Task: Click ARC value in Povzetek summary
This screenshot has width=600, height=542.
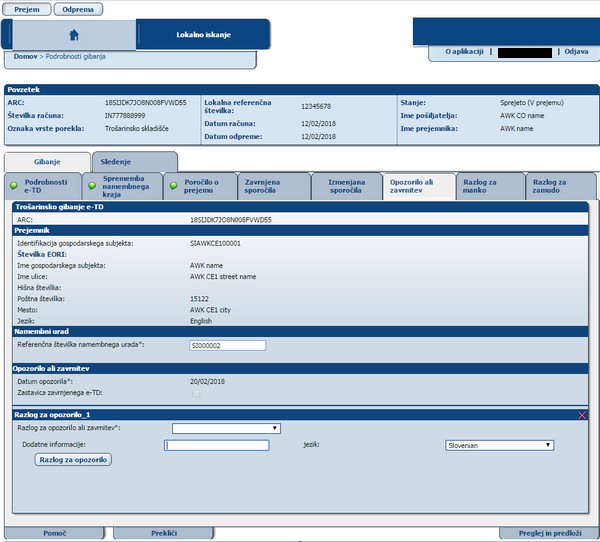Action: 146,103
